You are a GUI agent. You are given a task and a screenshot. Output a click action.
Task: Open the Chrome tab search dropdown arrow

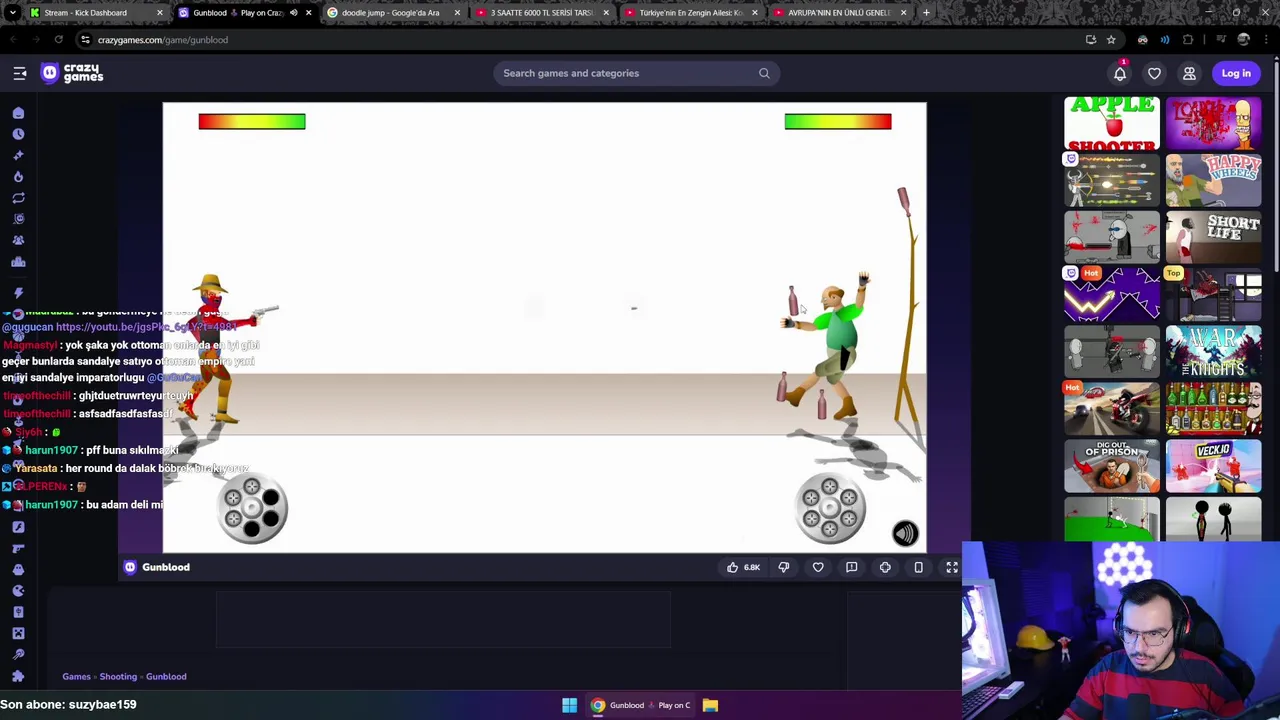point(12,13)
